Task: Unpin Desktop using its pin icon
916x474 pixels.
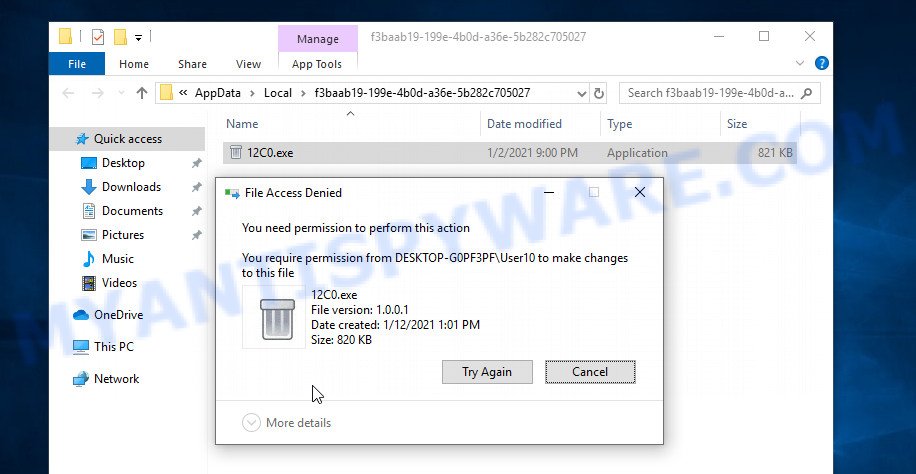Action: [x=197, y=164]
